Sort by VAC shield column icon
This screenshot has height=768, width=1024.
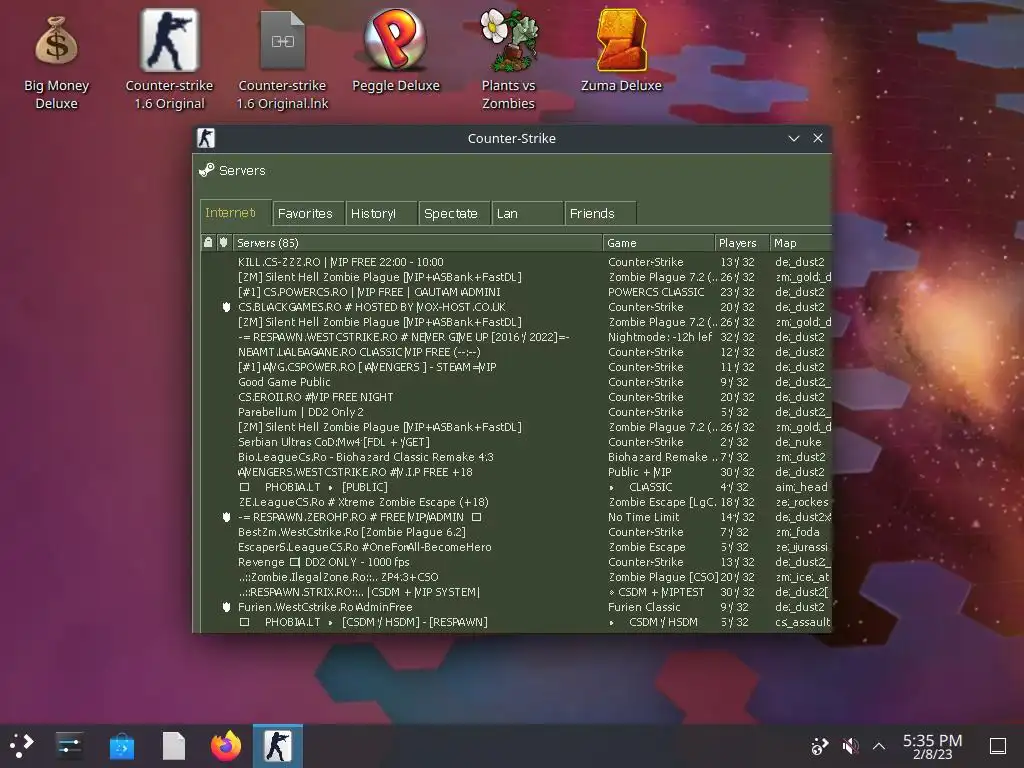pyautogui.click(x=223, y=242)
